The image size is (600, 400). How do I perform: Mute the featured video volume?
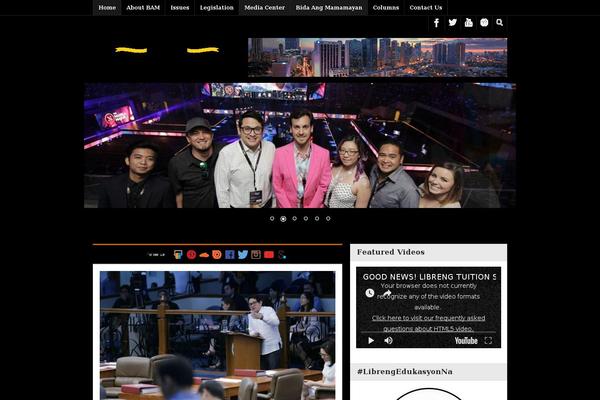point(388,340)
